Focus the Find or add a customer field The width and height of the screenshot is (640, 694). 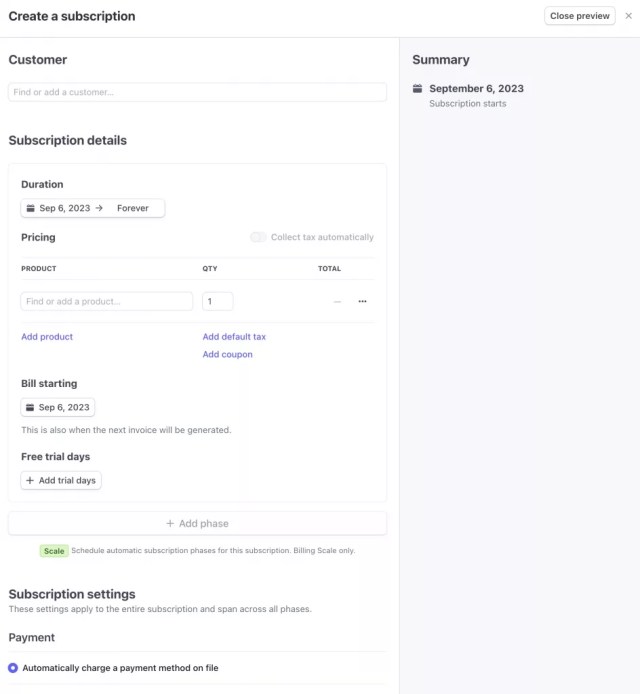click(197, 92)
